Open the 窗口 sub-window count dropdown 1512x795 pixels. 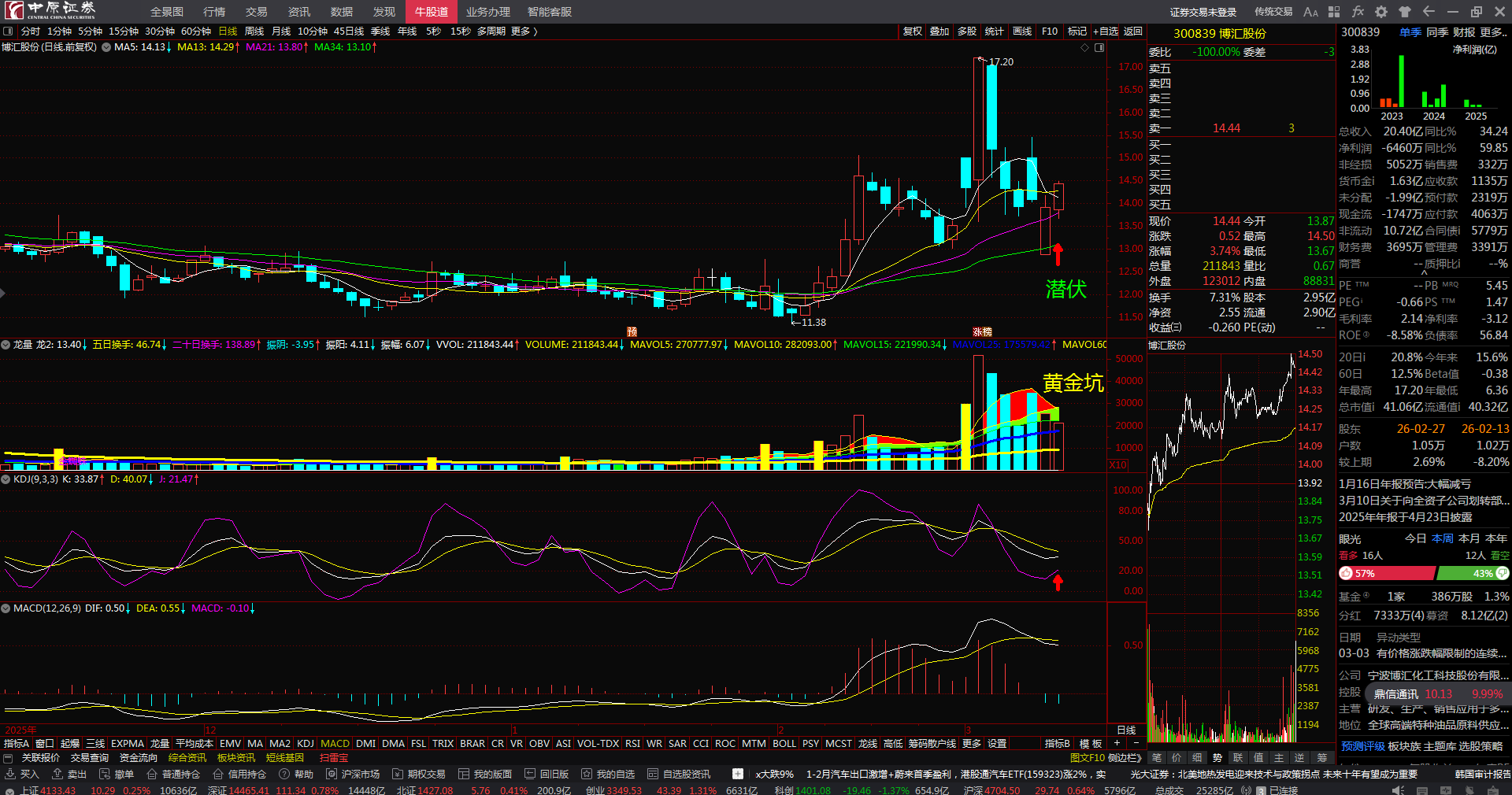point(45,743)
